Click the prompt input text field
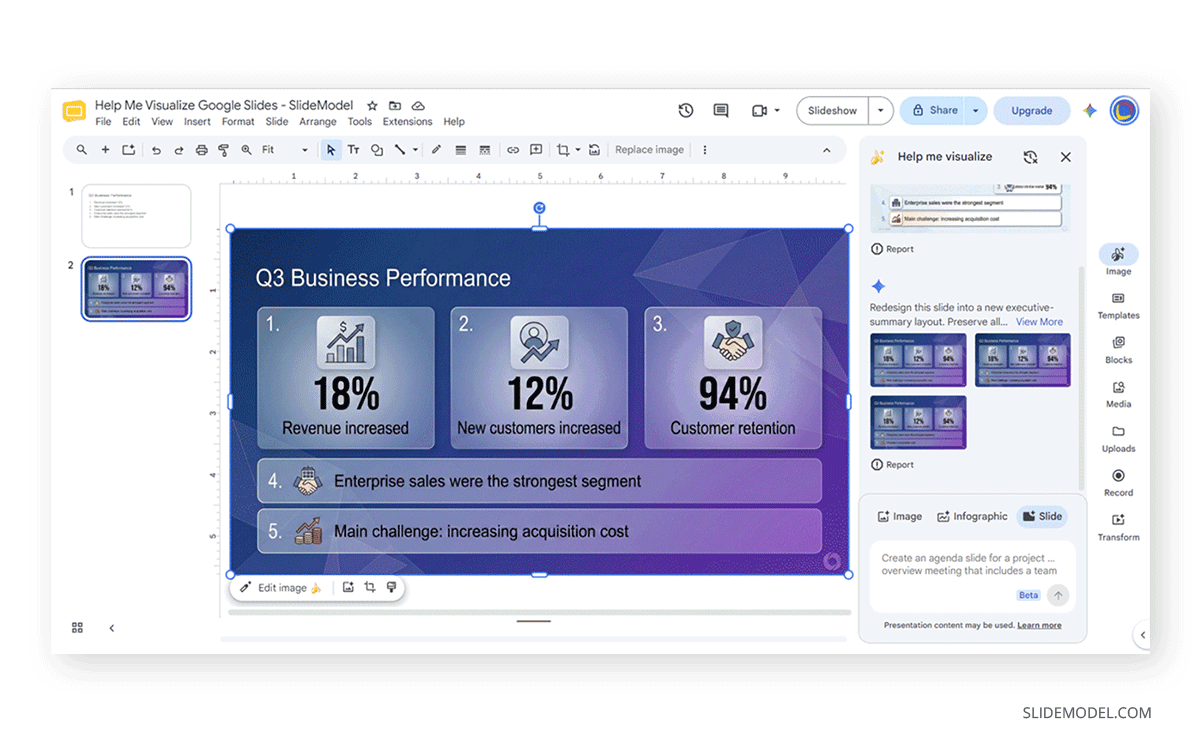The width and height of the screenshot is (1200, 743). pyautogui.click(x=972, y=565)
